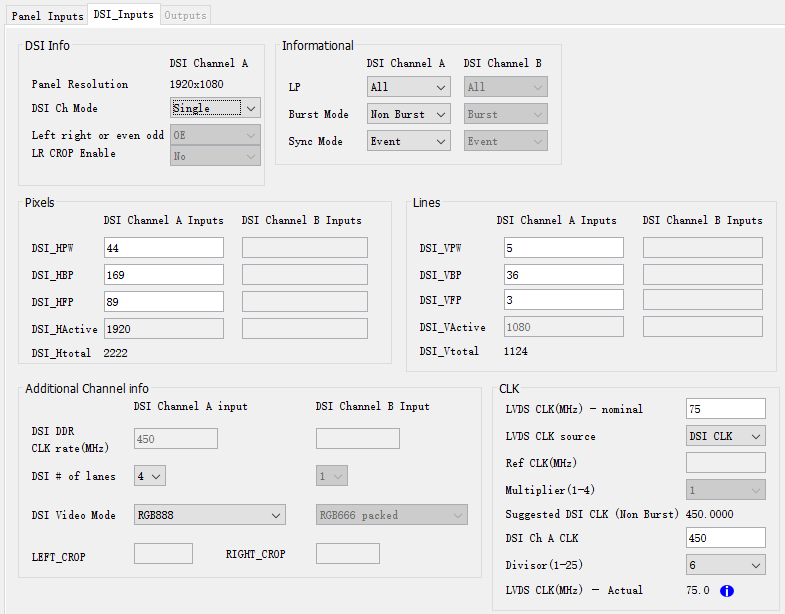785x614 pixels.
Task: Click the Channel A DSI_HBP field
Action: 164,275
